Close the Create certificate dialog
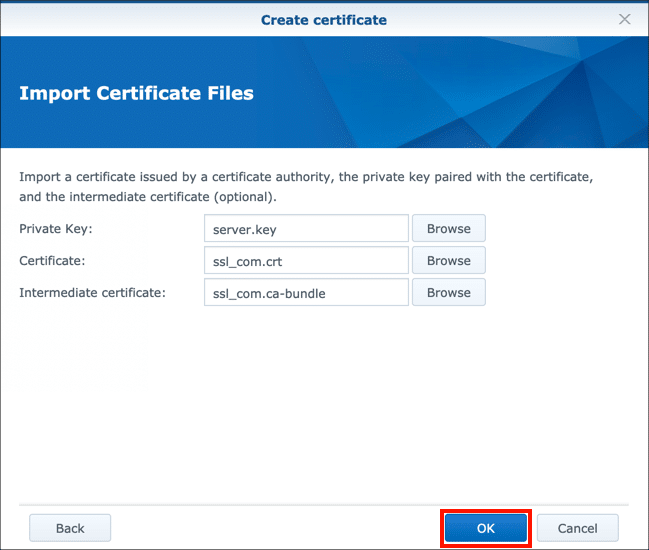The width and height of the screenshot is (649, 550). 625,19
